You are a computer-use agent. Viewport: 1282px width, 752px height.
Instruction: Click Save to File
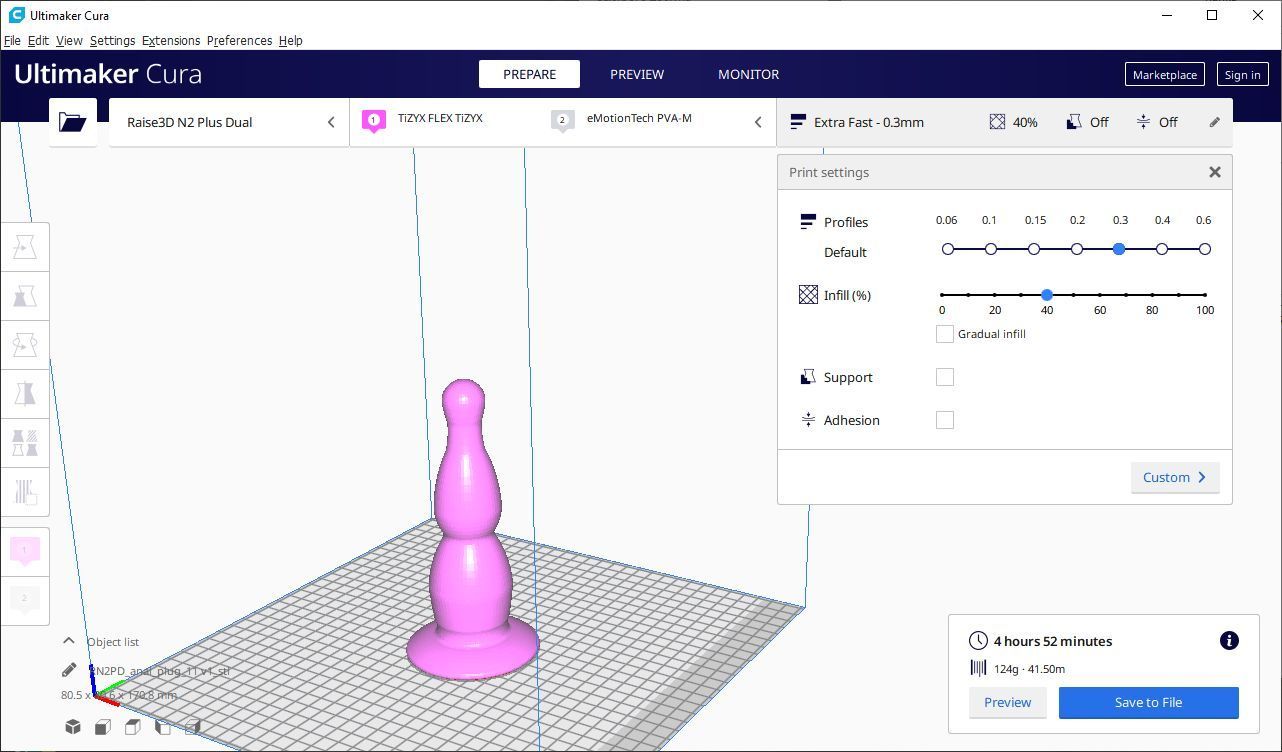point(1148,702)
